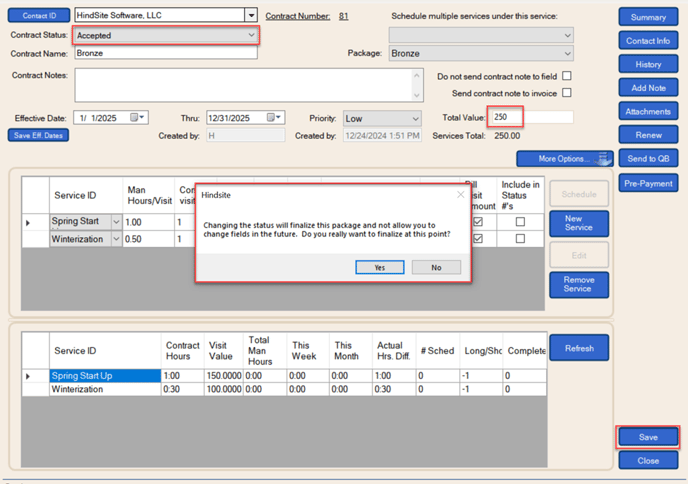Image resolution: width=688 pixels, height=484 pixels.
Task: Open the 81 contract number link
Action: (344, 16)
